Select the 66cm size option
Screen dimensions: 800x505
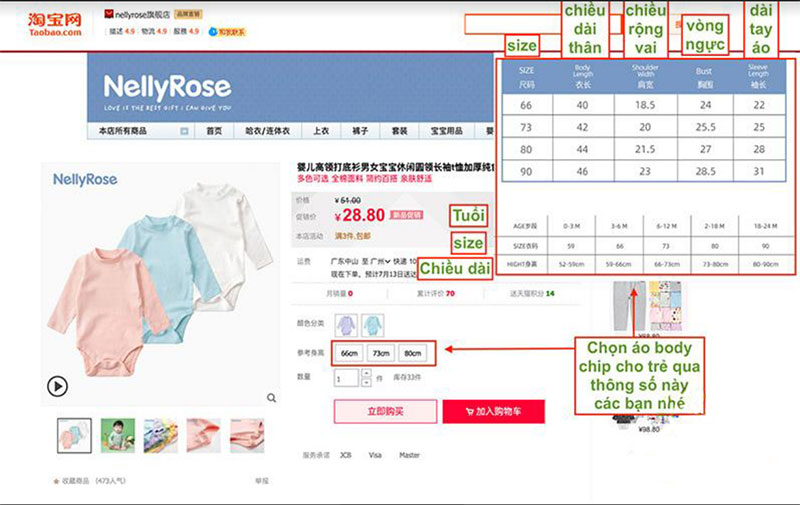pos(349,353)
